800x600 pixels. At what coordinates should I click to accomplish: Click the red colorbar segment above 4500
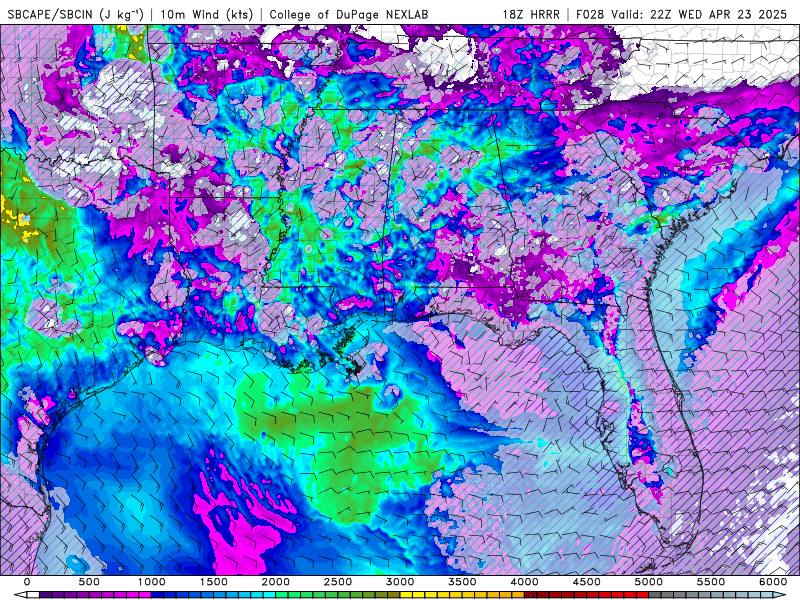tap(593, 595)
